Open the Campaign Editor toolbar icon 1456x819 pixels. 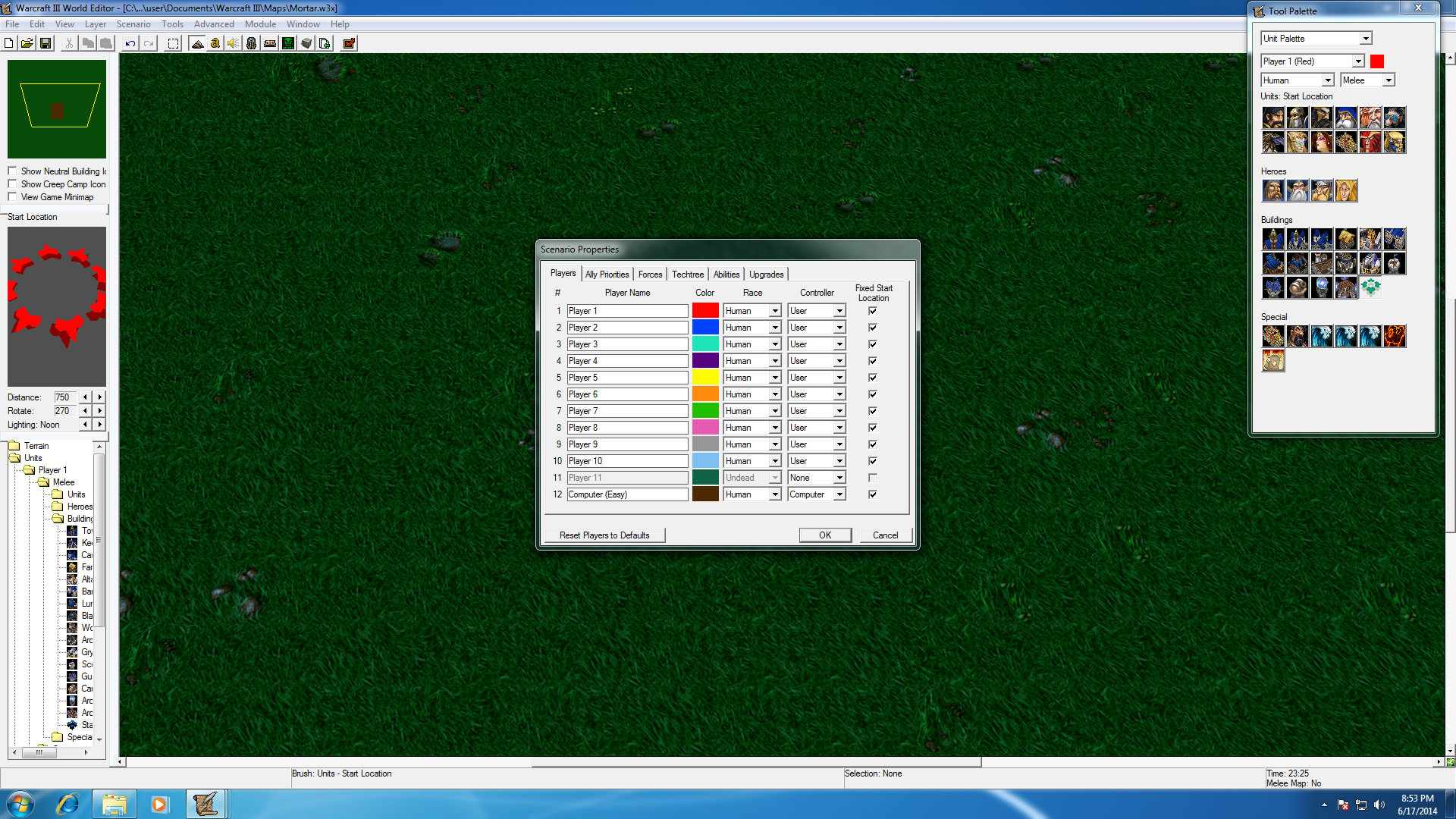click(270, 43)
